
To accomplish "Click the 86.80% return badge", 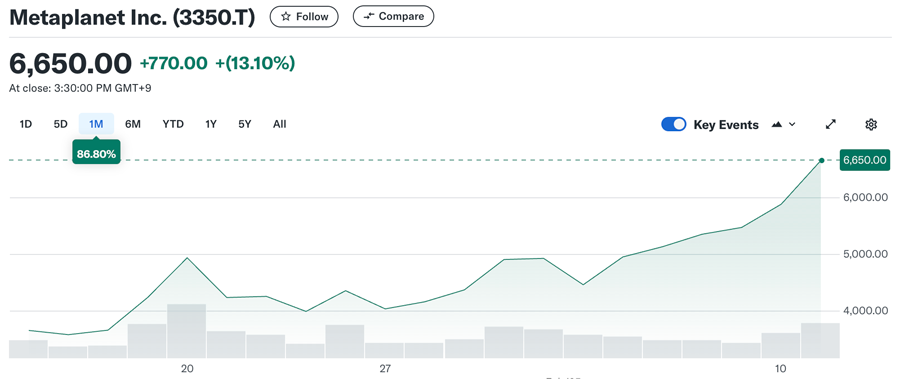I will 96,154.
